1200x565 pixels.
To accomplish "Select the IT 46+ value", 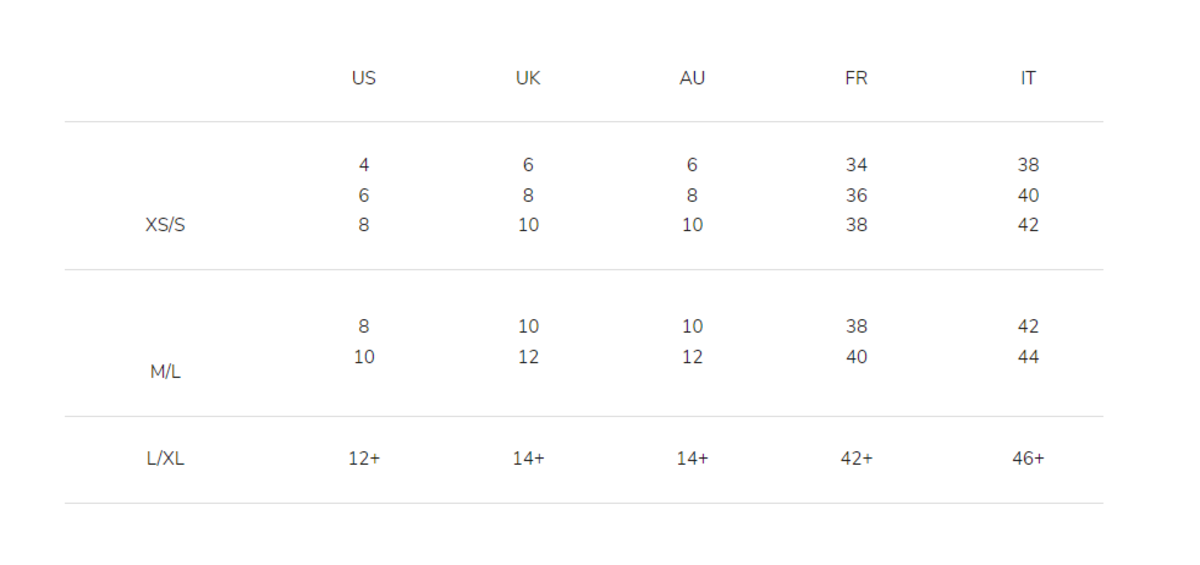I will (x=1028, y=459).
